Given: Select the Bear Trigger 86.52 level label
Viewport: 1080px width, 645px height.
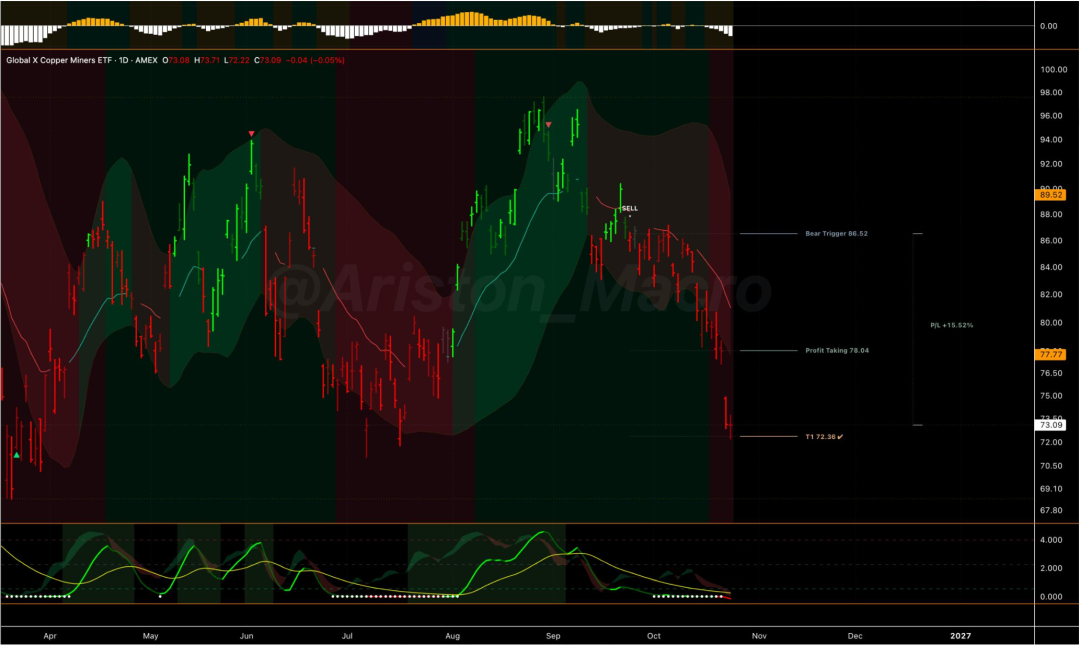Looking at the screenshot, I should point(836,234).
